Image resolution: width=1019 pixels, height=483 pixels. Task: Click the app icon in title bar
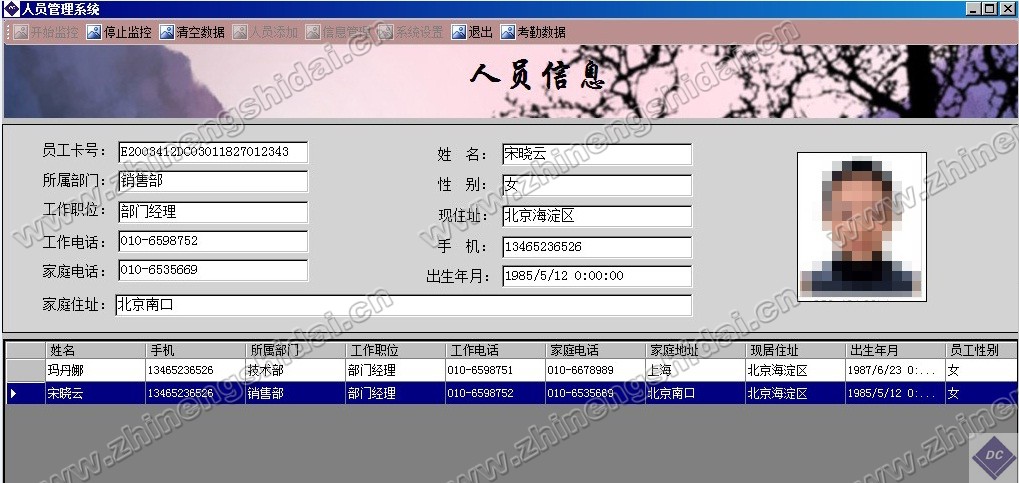11,9
